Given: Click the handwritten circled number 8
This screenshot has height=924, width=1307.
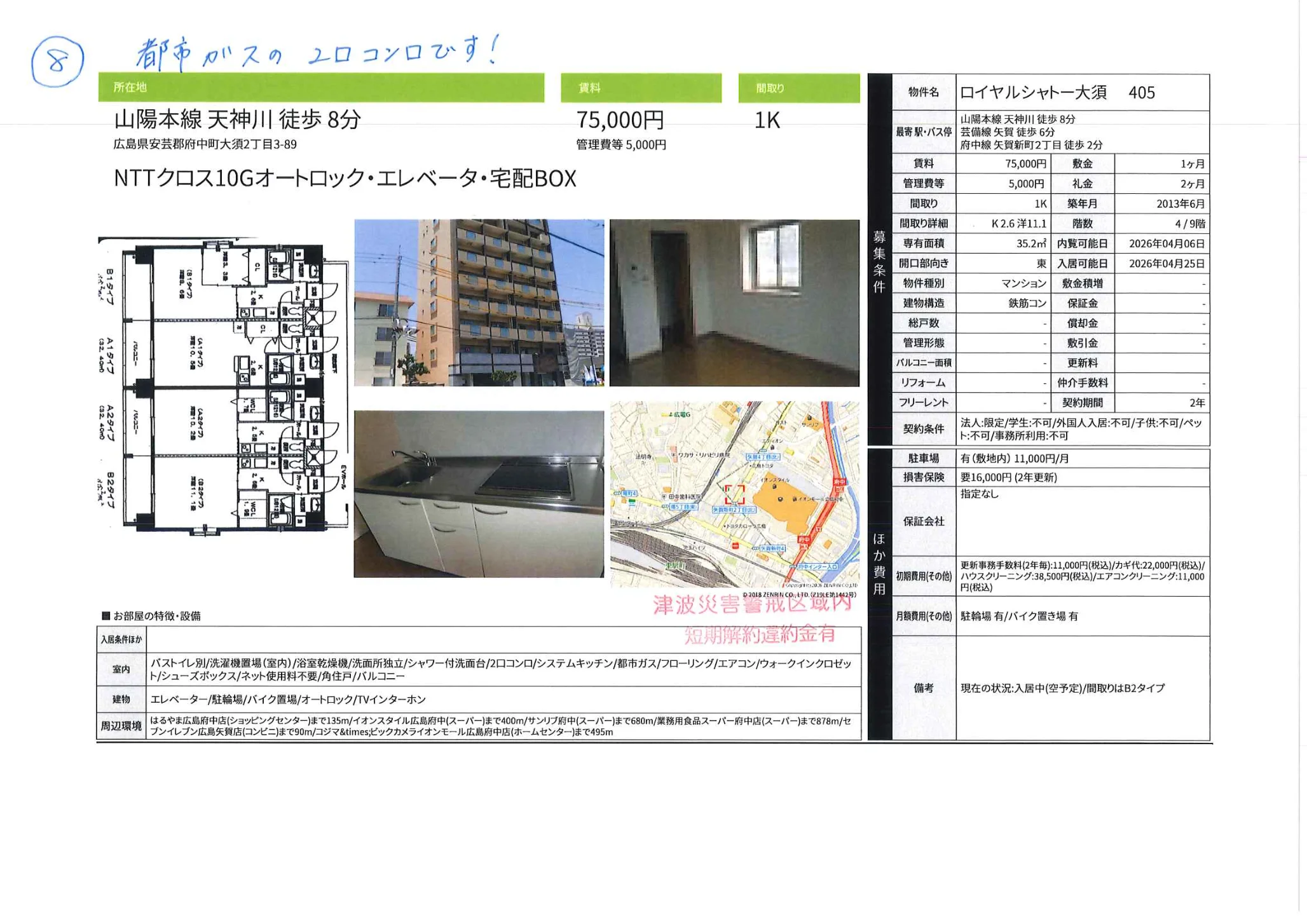Looking at the screenshot, I should pyautogui.click(x=57, y=62).
